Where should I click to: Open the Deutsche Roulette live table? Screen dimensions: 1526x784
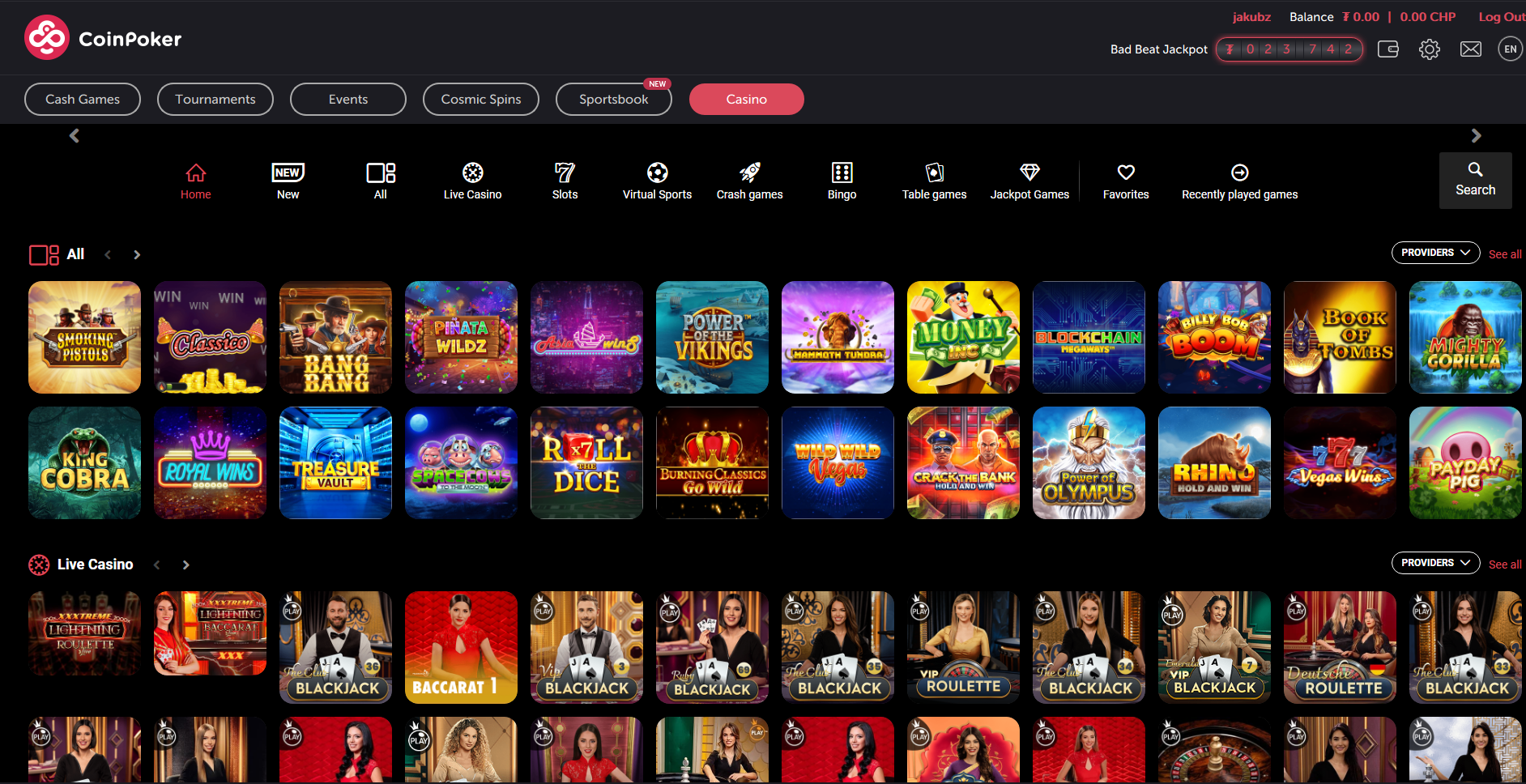tap(1340, 647)
